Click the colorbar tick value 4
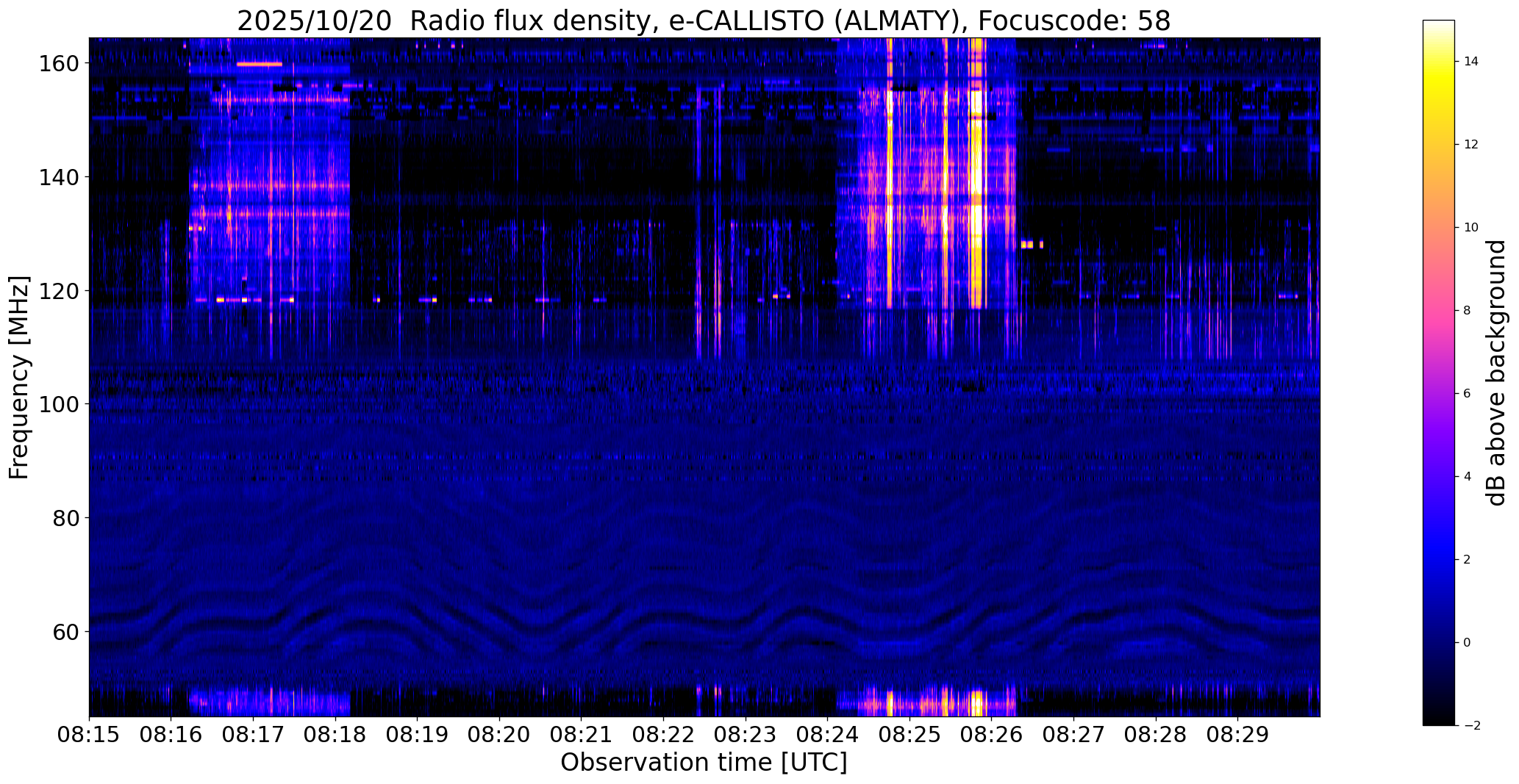This screenshot has height=784, width=1519. [x=1468, y=477]
